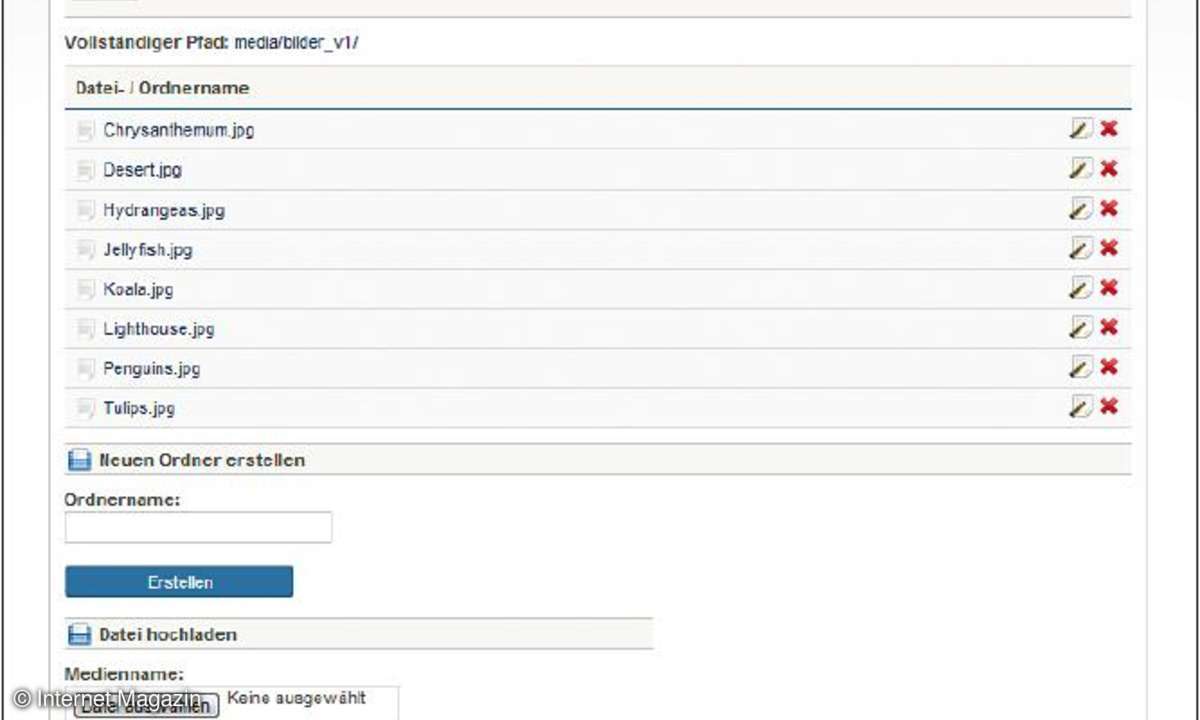Screen dimensions: 1200x720
Task: Delete Jellyfish.jpg with the red X icon
Action: click(1109, 248)
